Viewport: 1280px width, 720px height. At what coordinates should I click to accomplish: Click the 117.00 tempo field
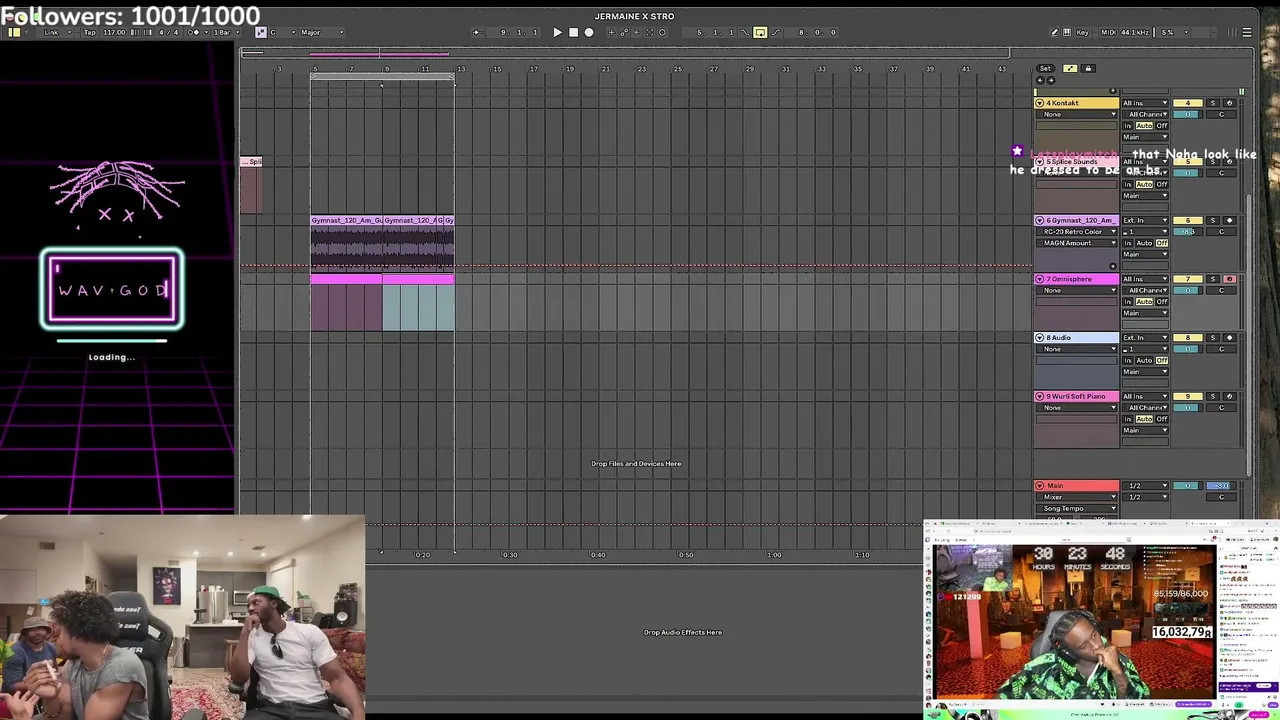pyautogui.click(x=114, y=32)
